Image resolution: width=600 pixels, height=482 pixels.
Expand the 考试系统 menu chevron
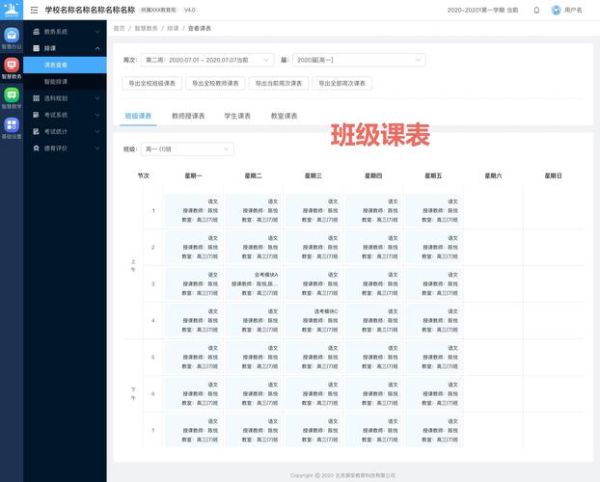[x=97, y=115]
